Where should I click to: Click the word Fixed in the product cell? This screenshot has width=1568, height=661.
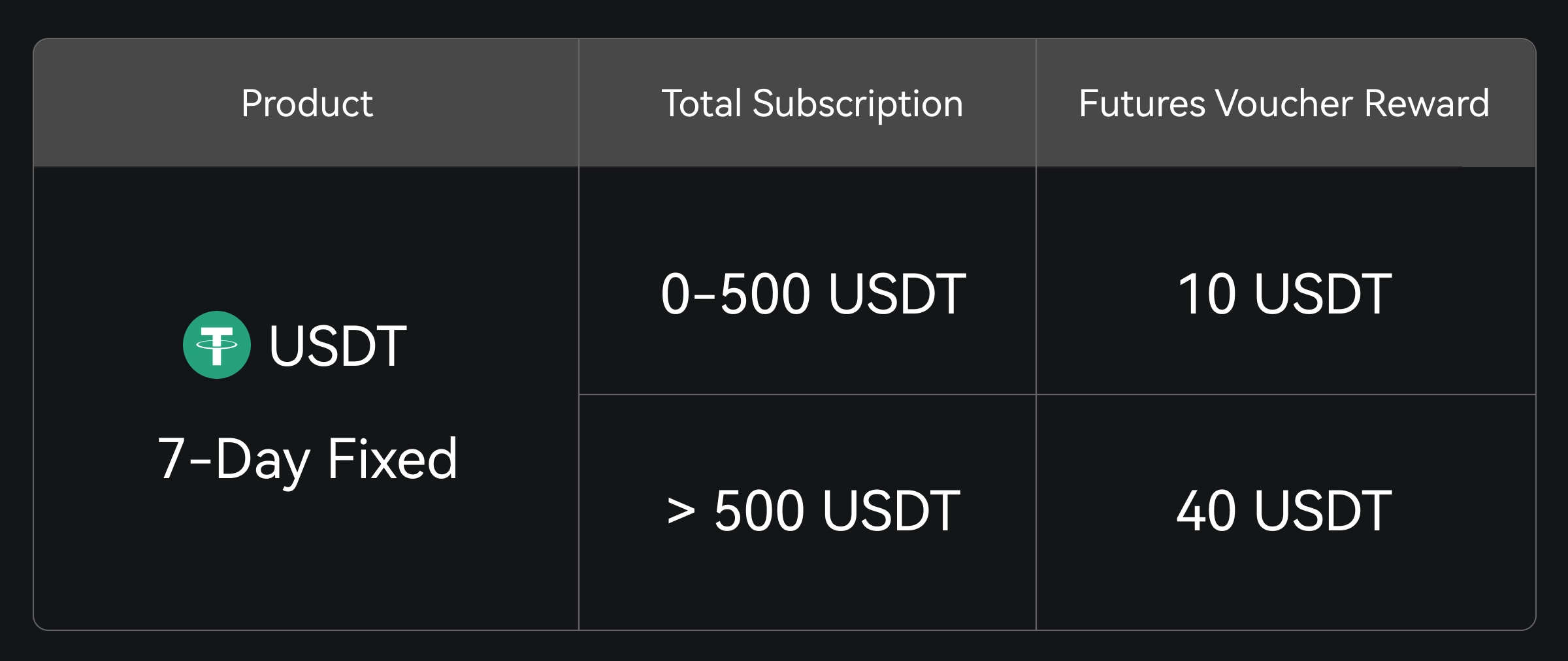[392, 459]
